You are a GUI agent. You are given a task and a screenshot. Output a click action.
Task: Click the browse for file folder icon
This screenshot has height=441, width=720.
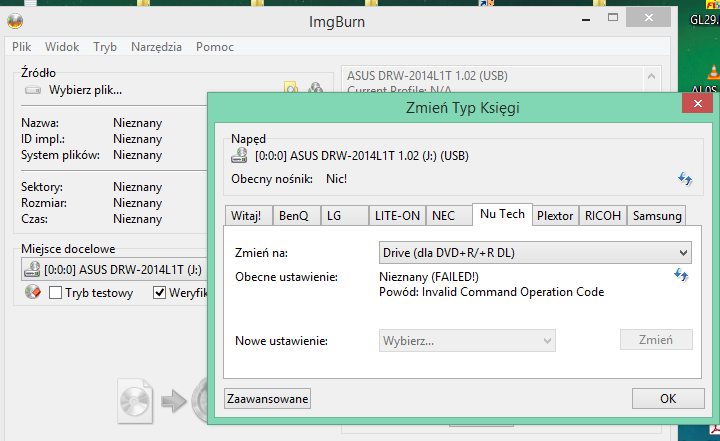[291, 87]
